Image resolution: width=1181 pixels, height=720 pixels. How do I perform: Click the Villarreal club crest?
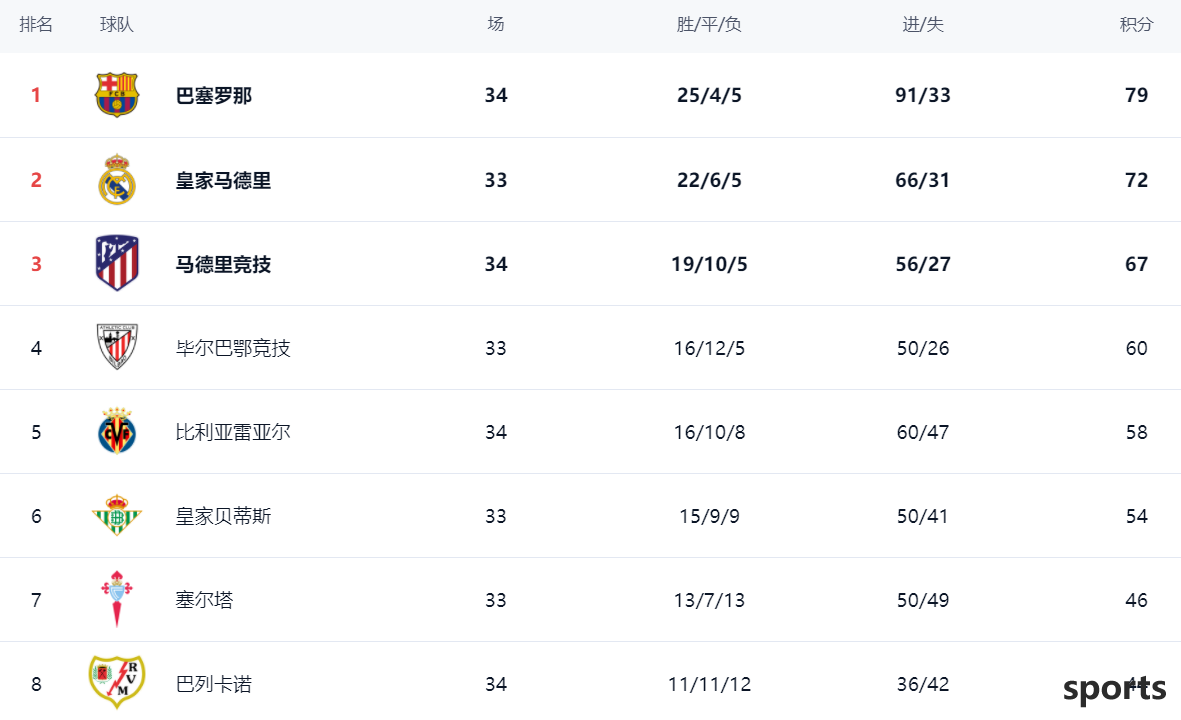(x=117, y=431)
